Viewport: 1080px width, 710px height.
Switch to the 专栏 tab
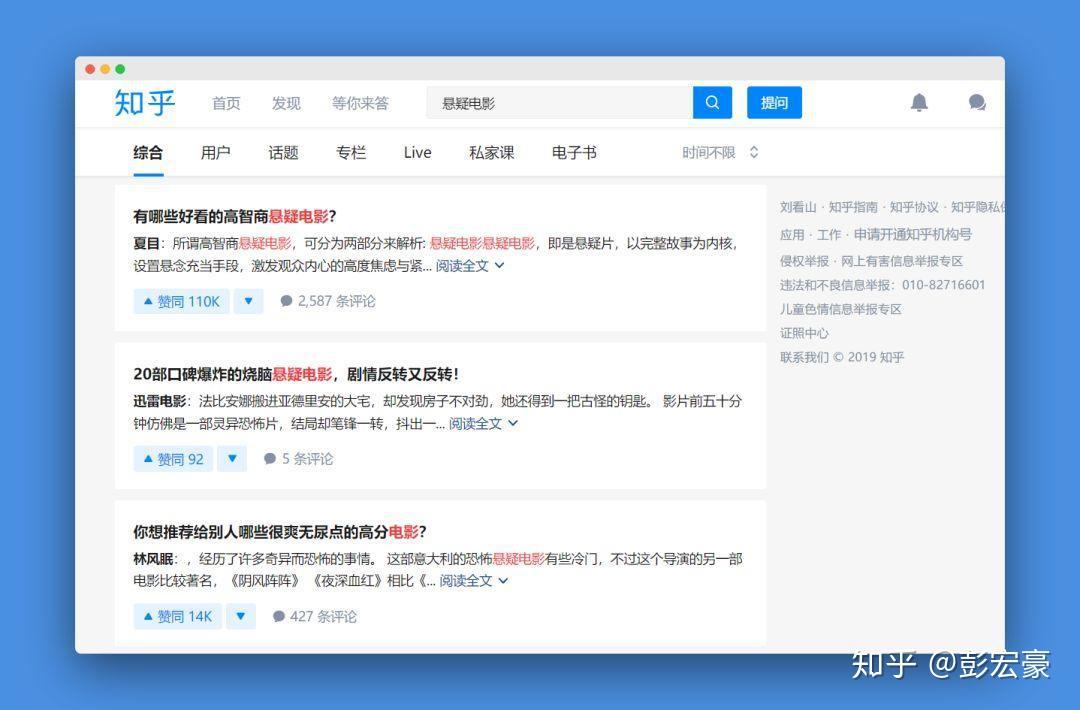tap(351, 152)
